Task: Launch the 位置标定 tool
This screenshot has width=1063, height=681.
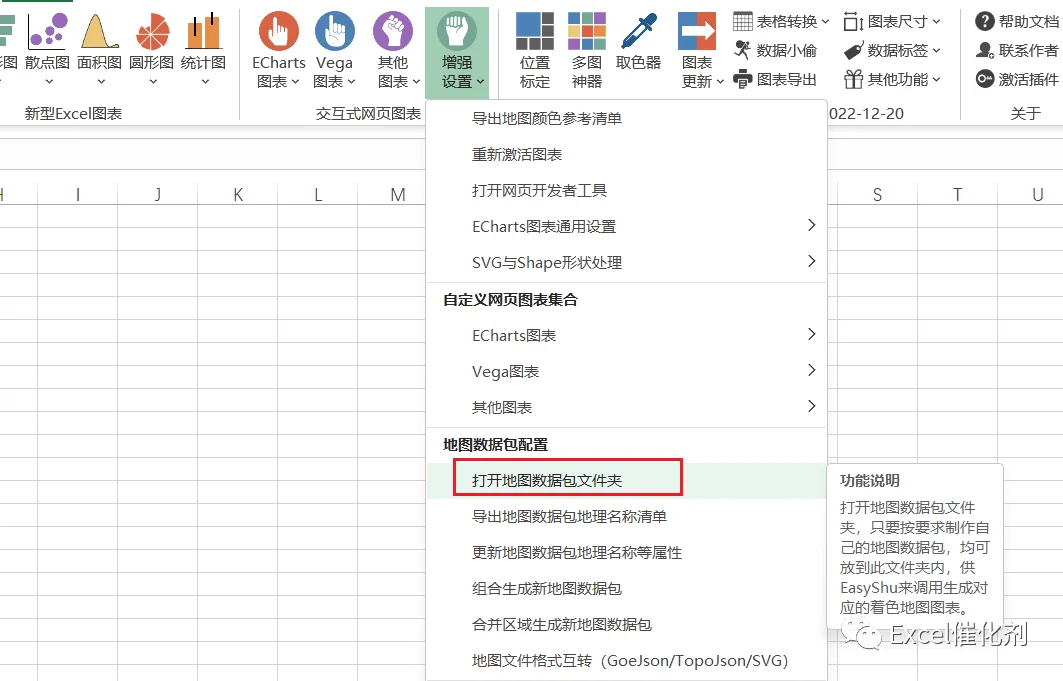Action: [x=535, y=50]
